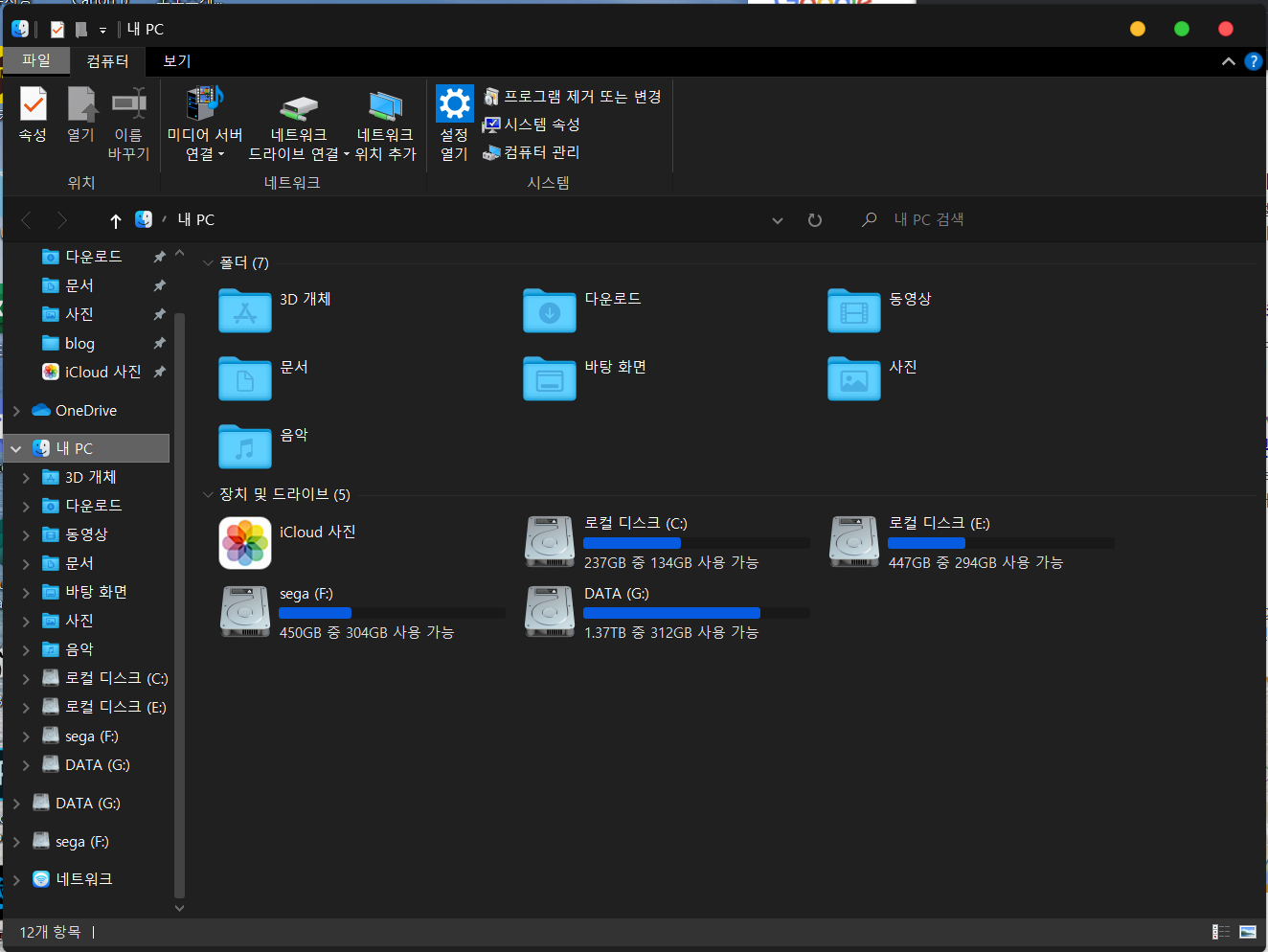This screenshot has height=952, width=1268.
Task: Click the C: drive usage bar
Action: click(696, 543)
